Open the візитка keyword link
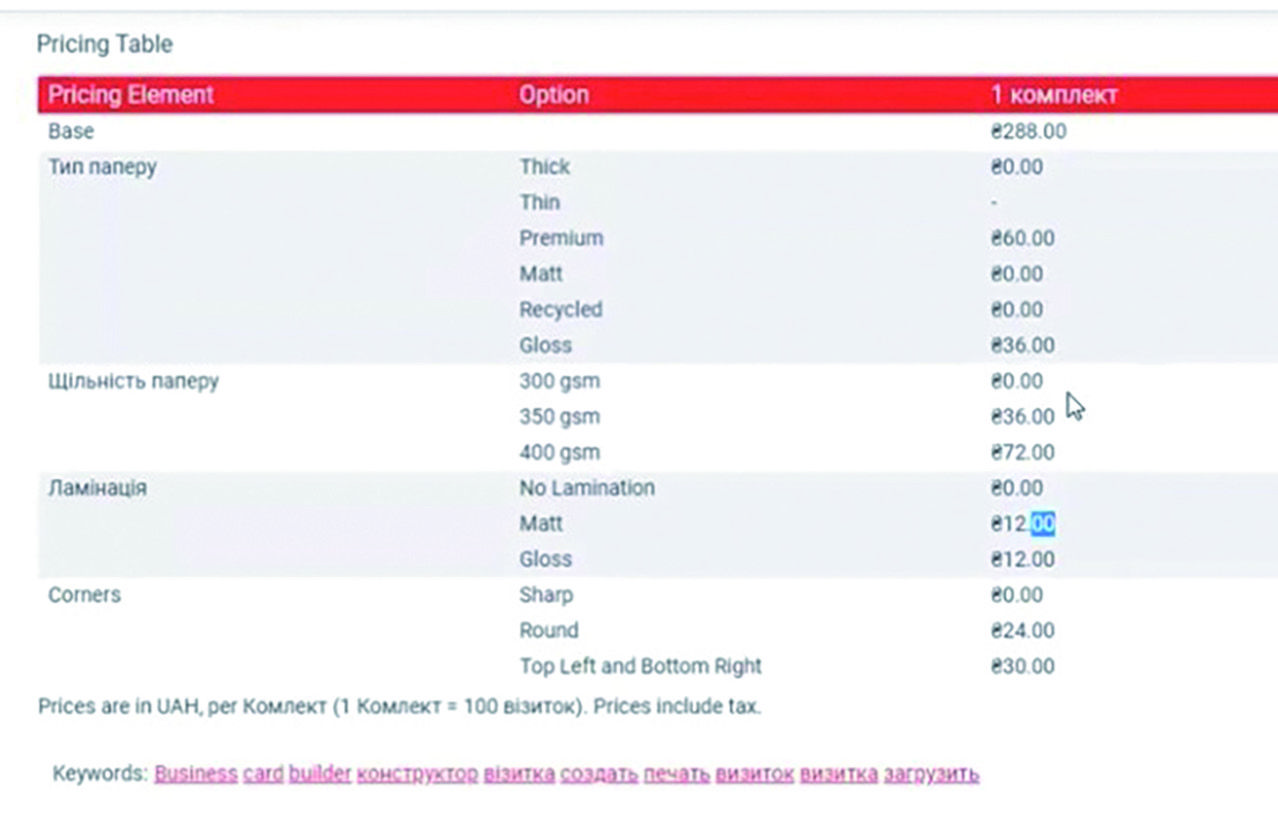Viewport: 1278px width, 823px height. click(519, 773)
